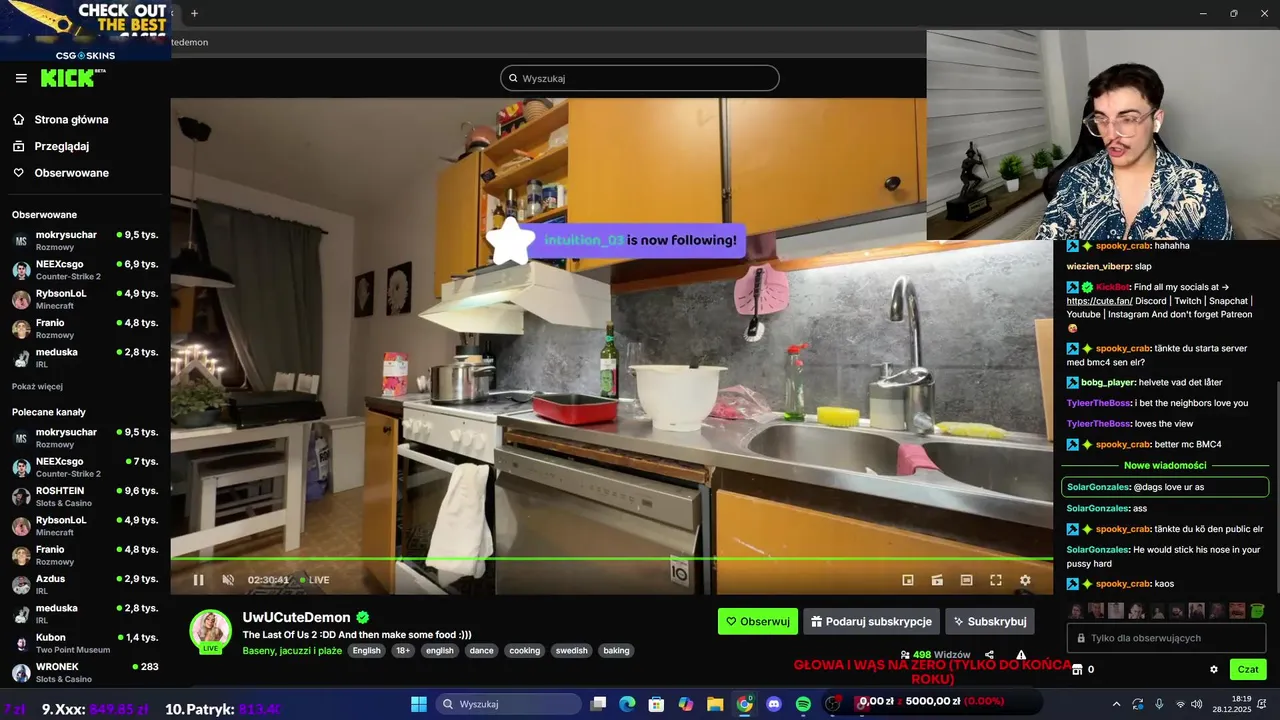The image size is (1280, 720).
Task: Open video player settings gear
Action: (x=1025, y=580)
